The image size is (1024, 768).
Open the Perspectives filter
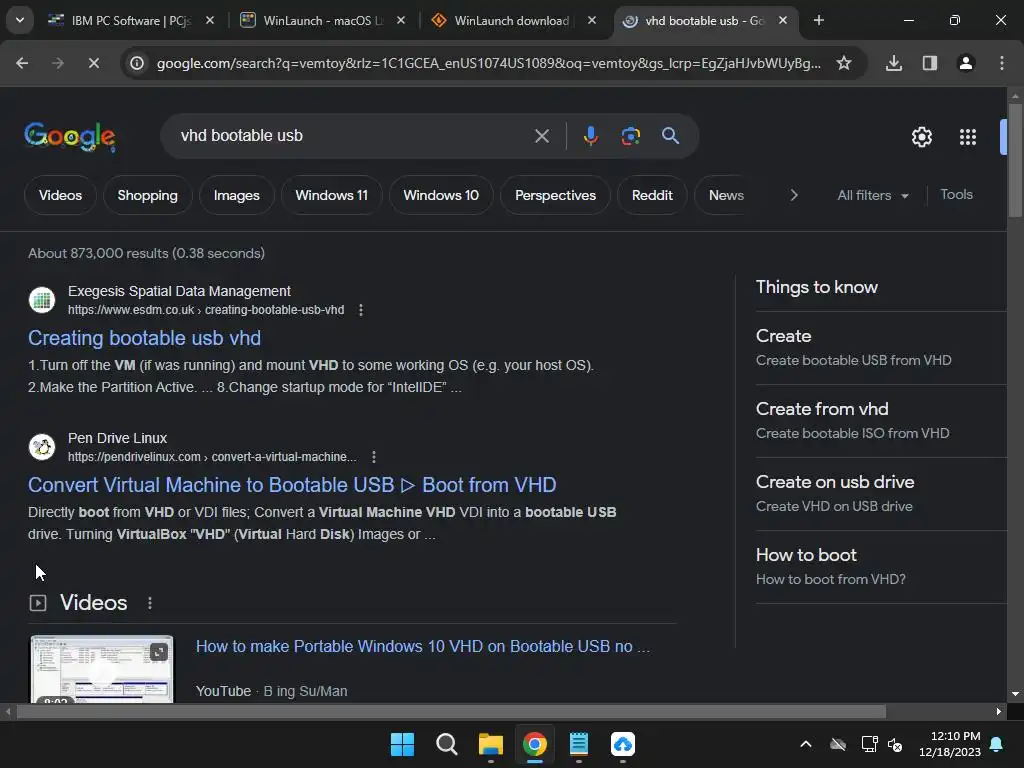pos(555,195)
